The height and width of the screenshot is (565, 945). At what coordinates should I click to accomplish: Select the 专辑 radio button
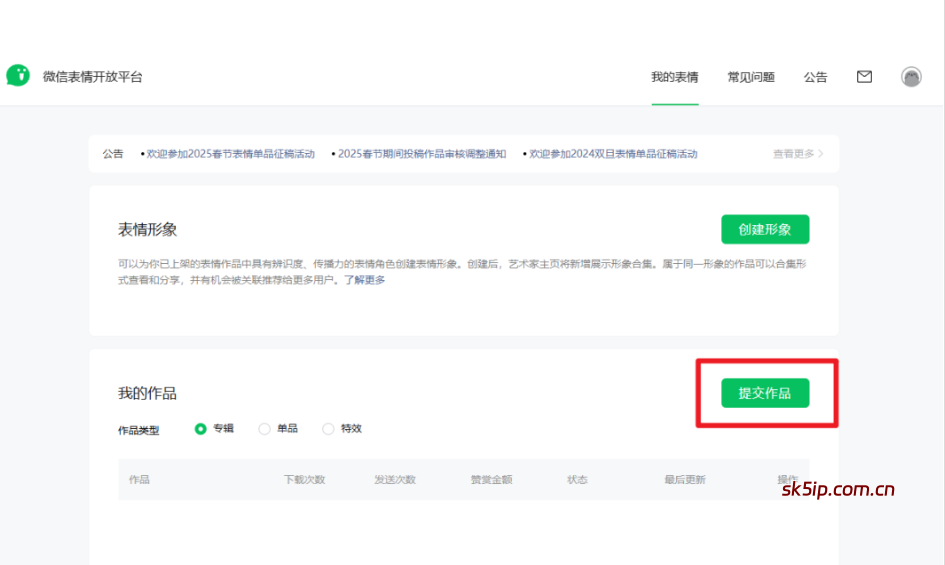click(201, 429)
